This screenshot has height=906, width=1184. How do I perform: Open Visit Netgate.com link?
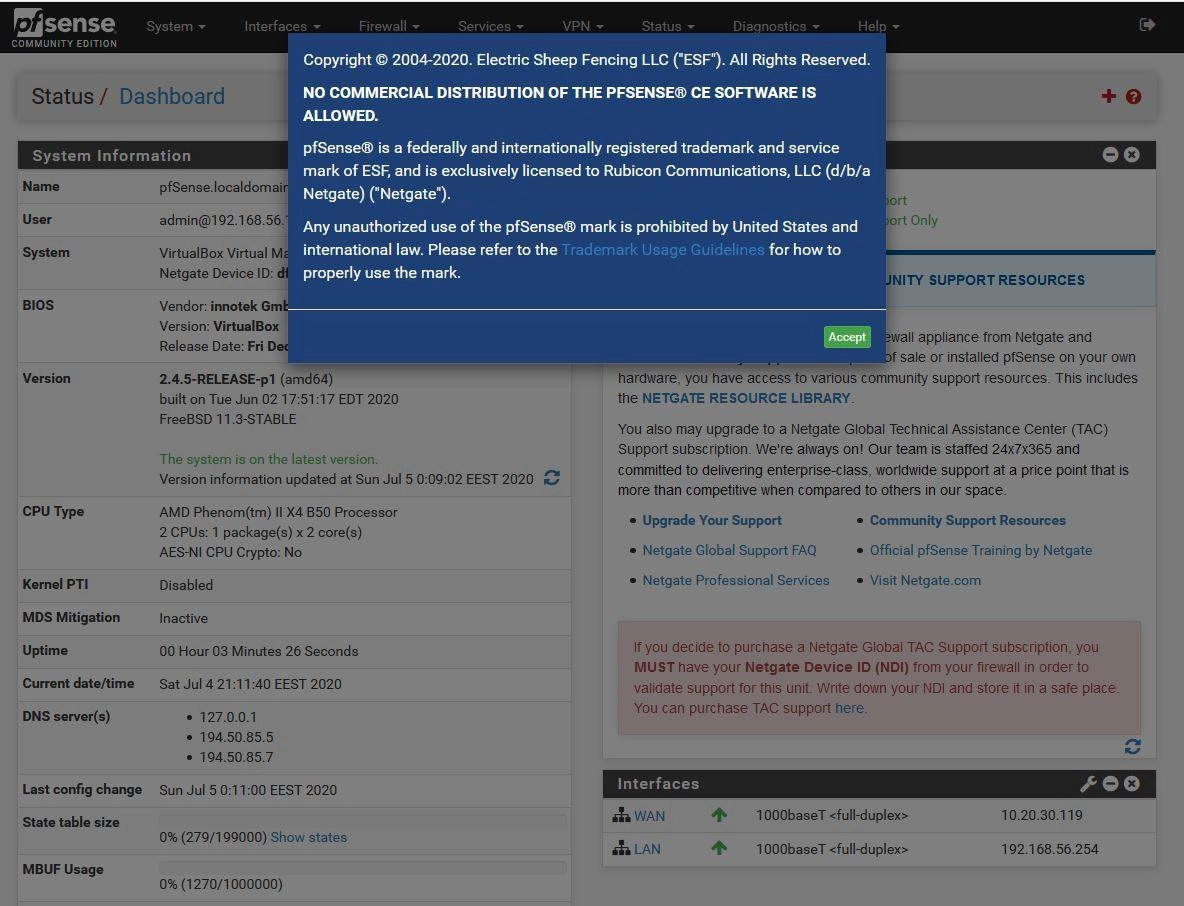925,581
